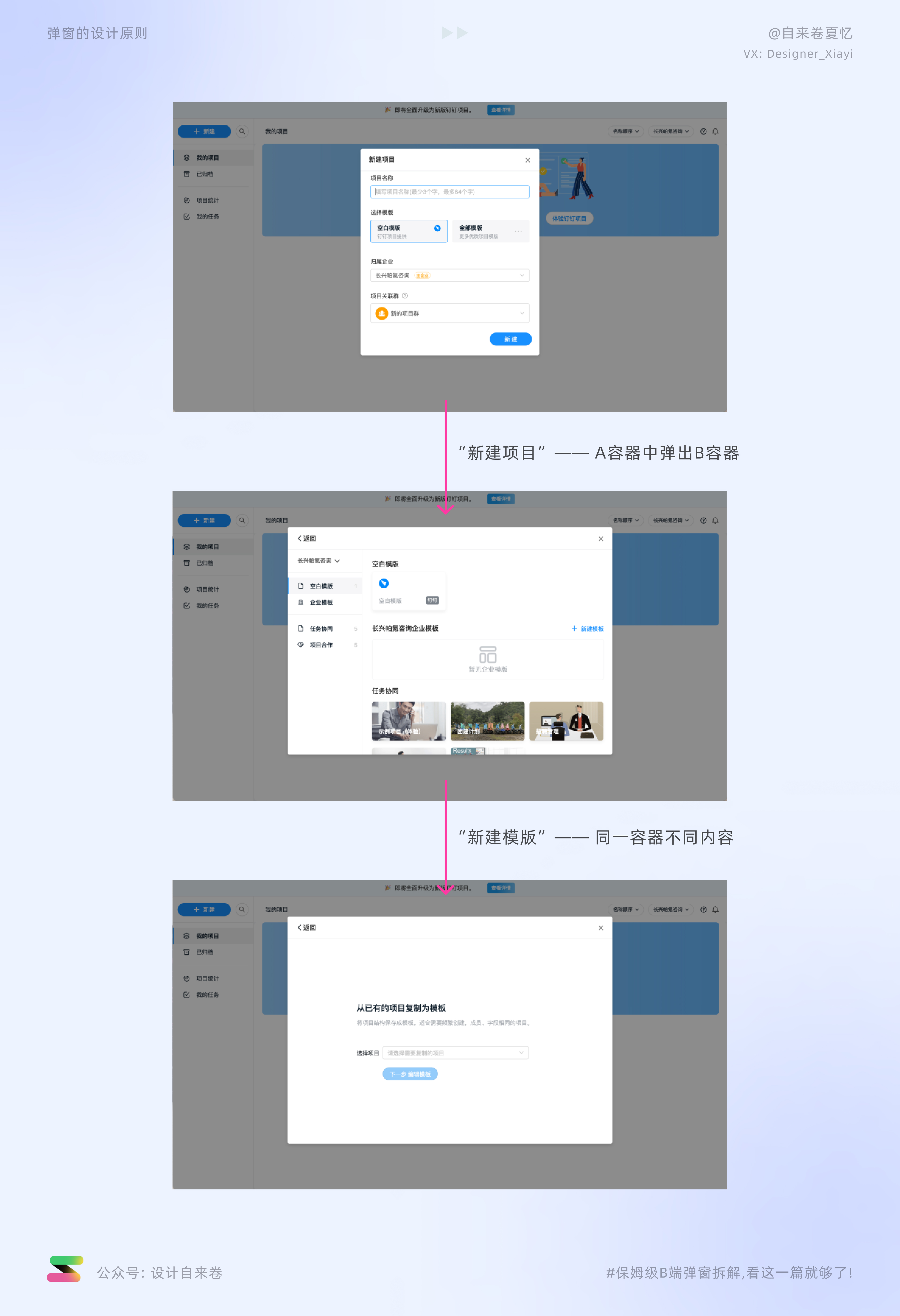Select the 任务协同 template category
This screenshot has width=900, height=1316.
pos(322,628)
